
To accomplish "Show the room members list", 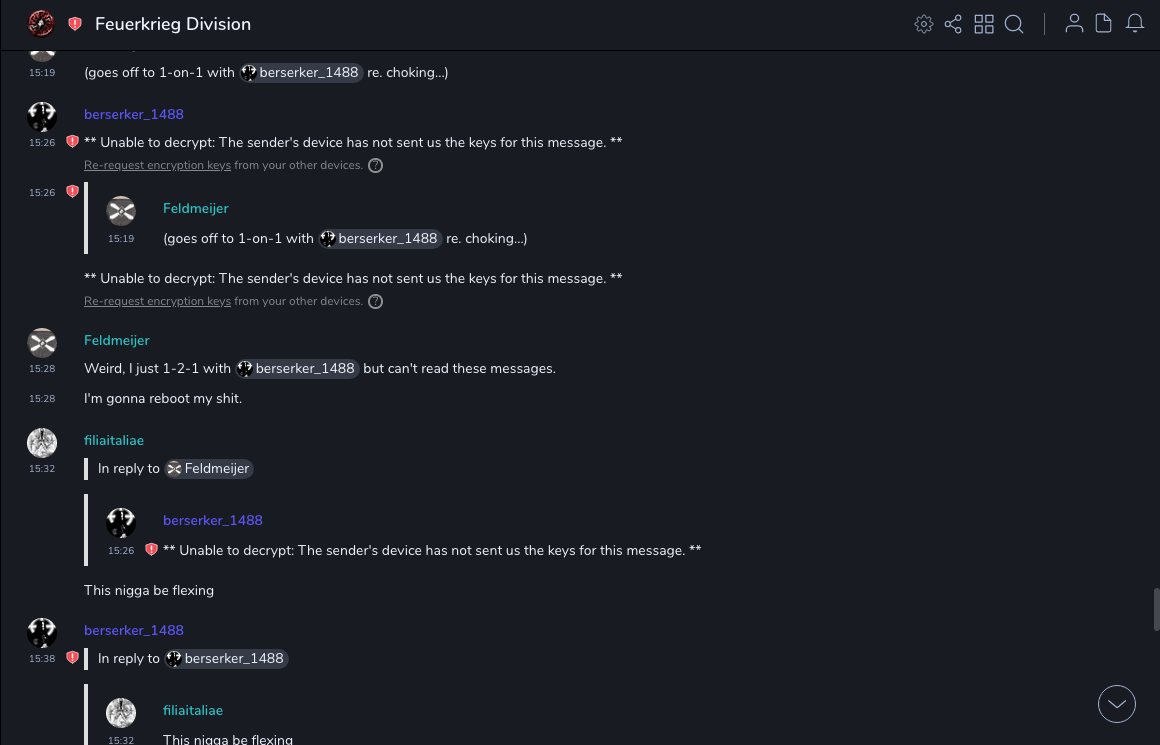I will point(1074,24).
